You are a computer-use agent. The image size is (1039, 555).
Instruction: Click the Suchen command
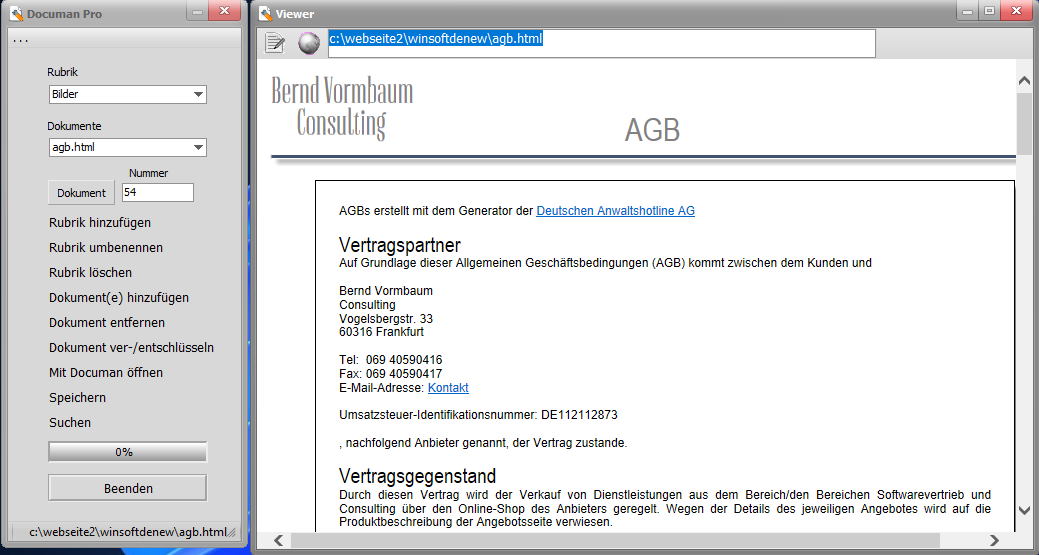(70, 423)
